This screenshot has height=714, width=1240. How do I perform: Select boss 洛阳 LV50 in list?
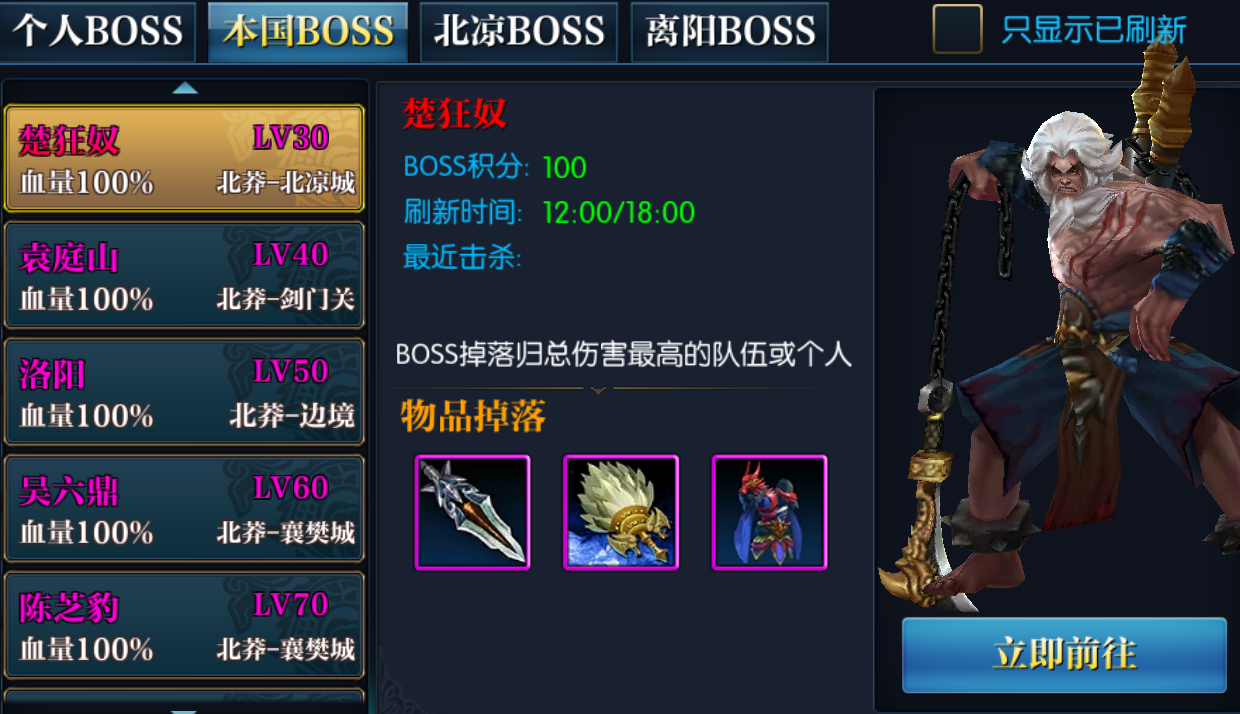click(185, 391)
